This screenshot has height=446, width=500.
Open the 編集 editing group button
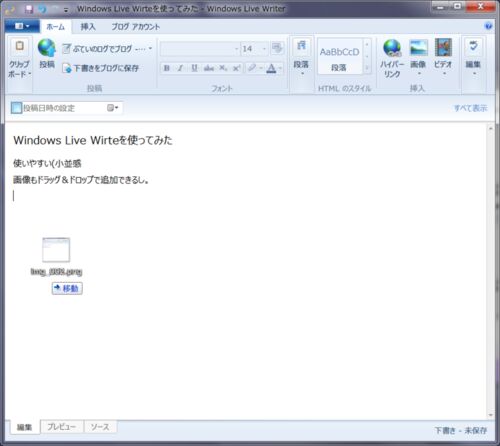pyautogui.click(x=473, y=57)
